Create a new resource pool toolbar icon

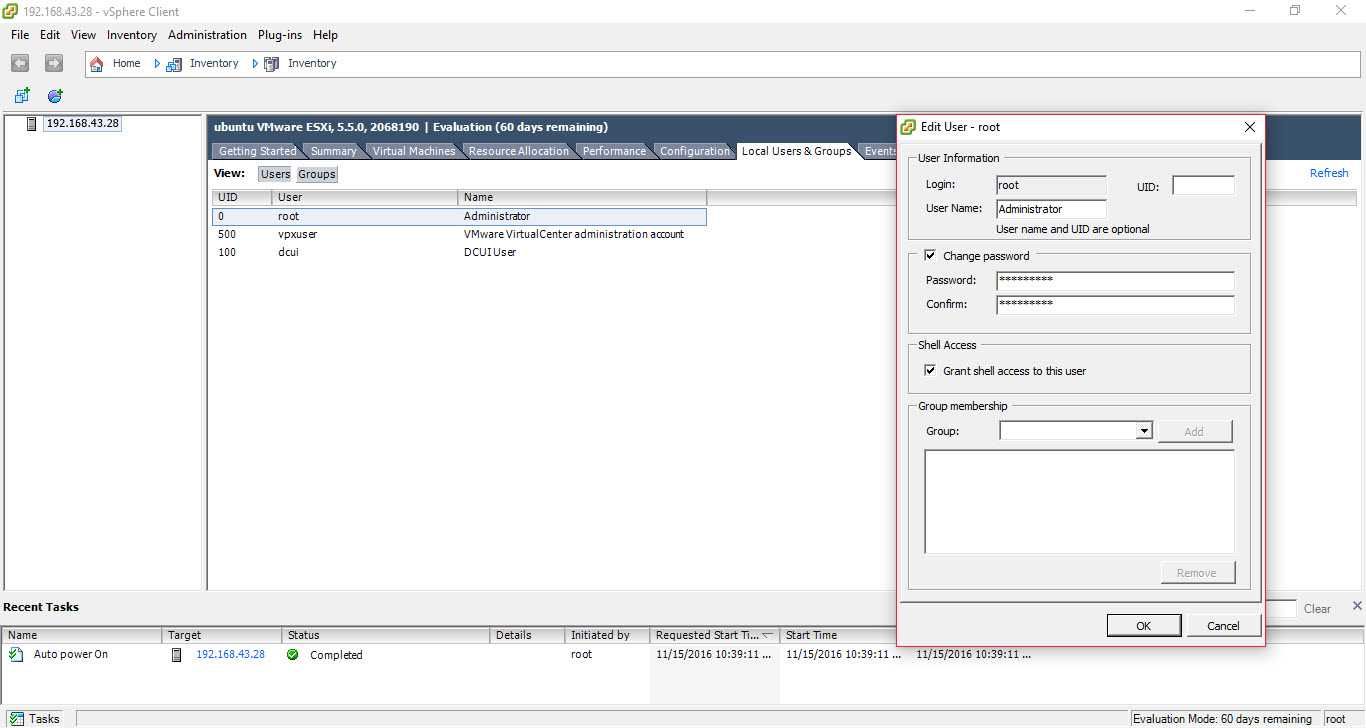point(55,96)
